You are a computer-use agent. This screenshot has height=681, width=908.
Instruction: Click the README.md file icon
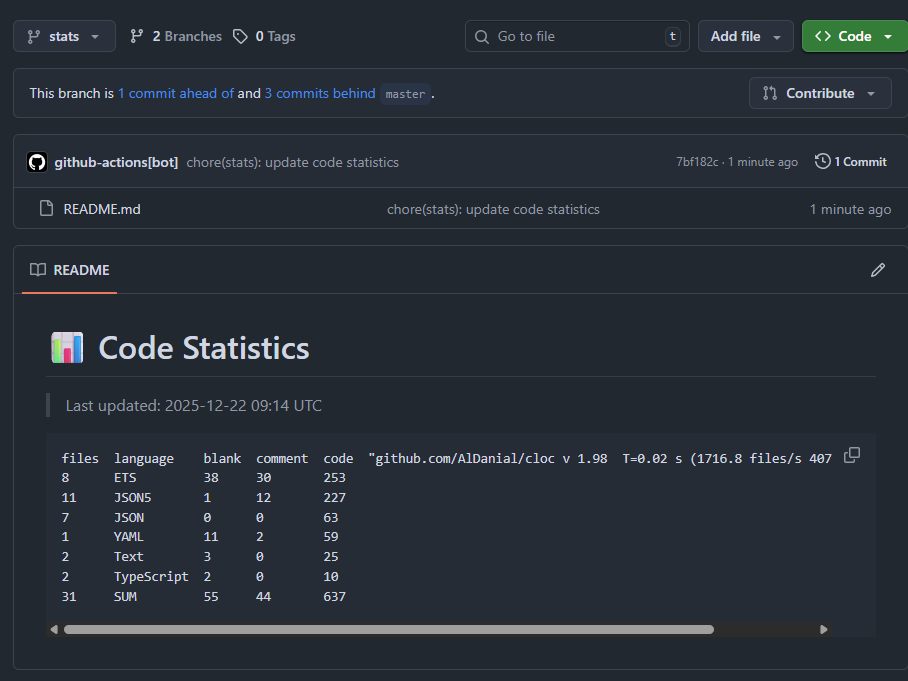45,209
